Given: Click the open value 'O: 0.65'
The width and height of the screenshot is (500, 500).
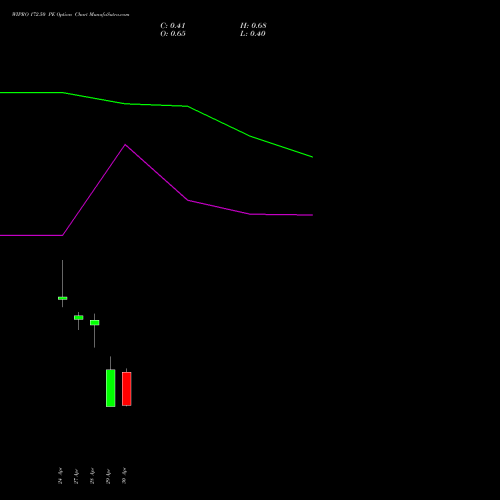Looking at the screenshot, I should point(173,34).
